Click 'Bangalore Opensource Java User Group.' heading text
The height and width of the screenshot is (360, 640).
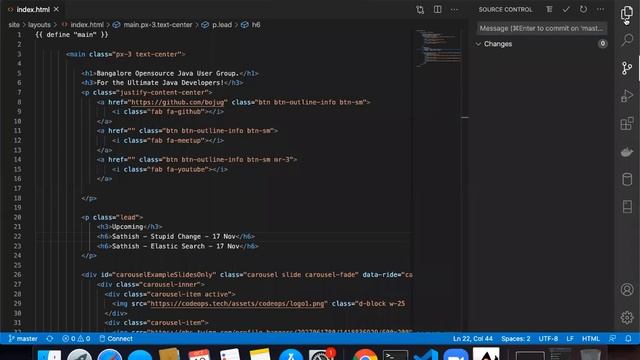(x=168, y=73)
